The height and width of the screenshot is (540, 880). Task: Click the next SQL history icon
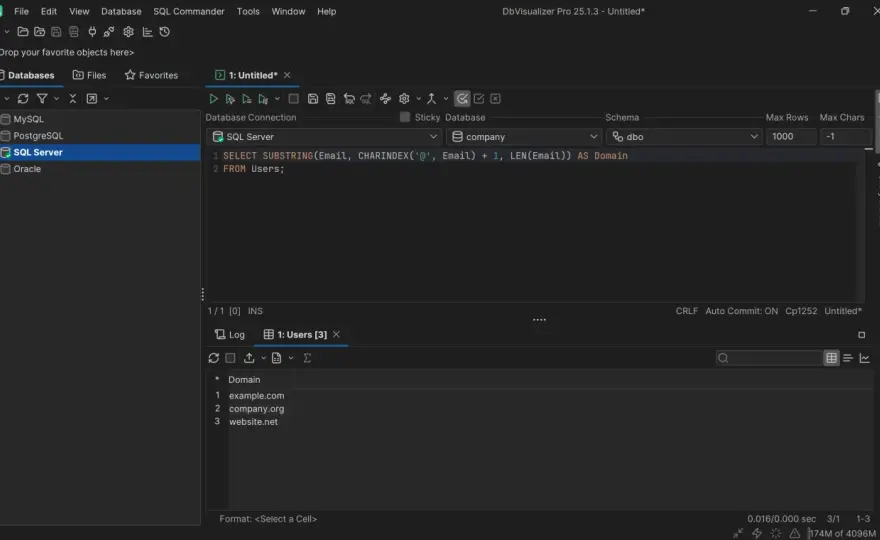tap(366, 99)
